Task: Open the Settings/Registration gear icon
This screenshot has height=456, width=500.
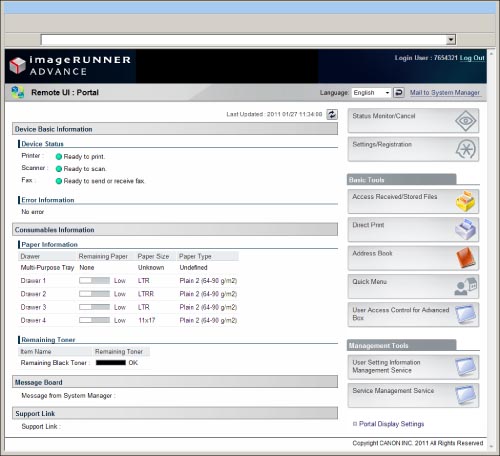Action: click(466, 149)
